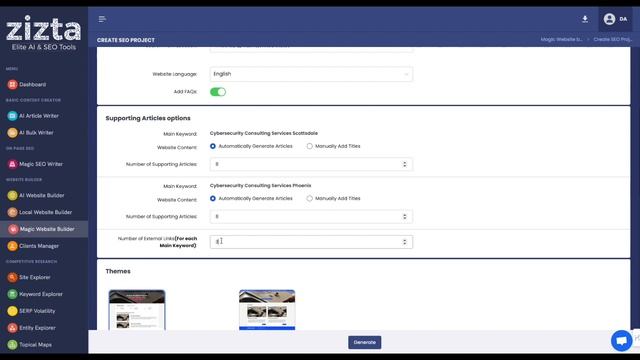The height and width of the screenshot is (360, 640).
Task: Click CREATE SEO PROJECT page title
Action: click(x=126, y=40)
